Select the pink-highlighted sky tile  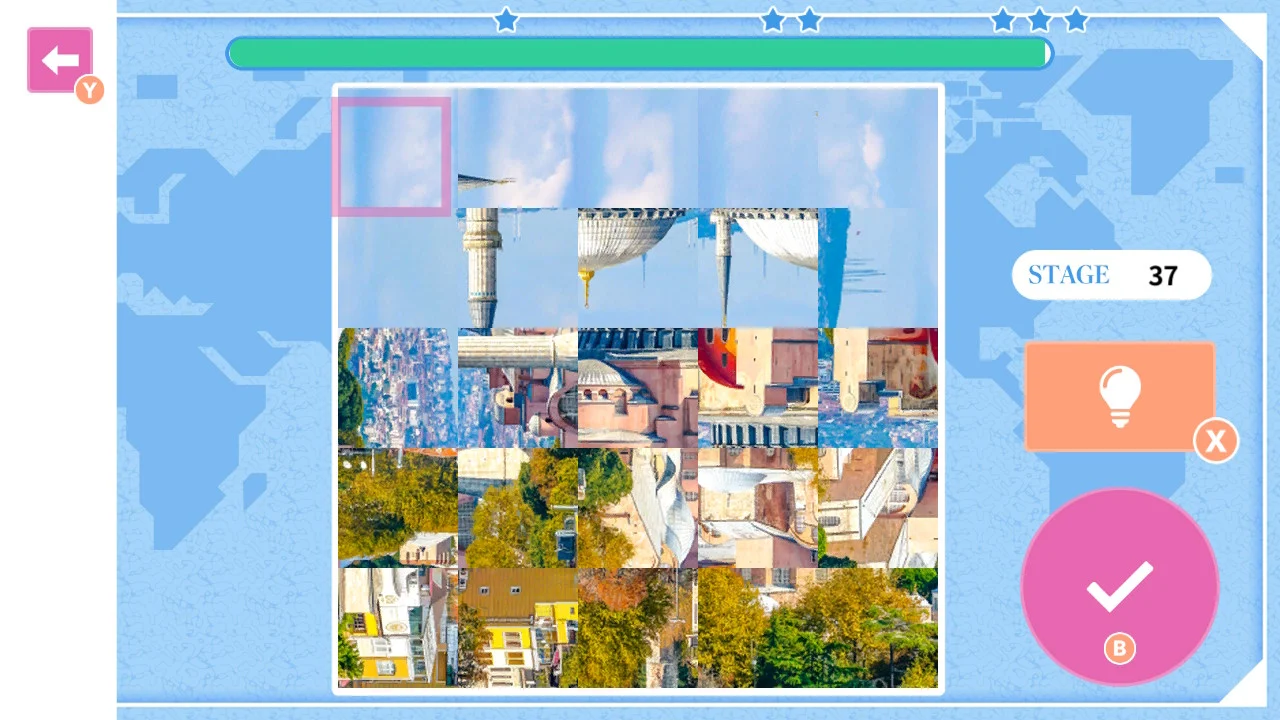pos(392,156)
